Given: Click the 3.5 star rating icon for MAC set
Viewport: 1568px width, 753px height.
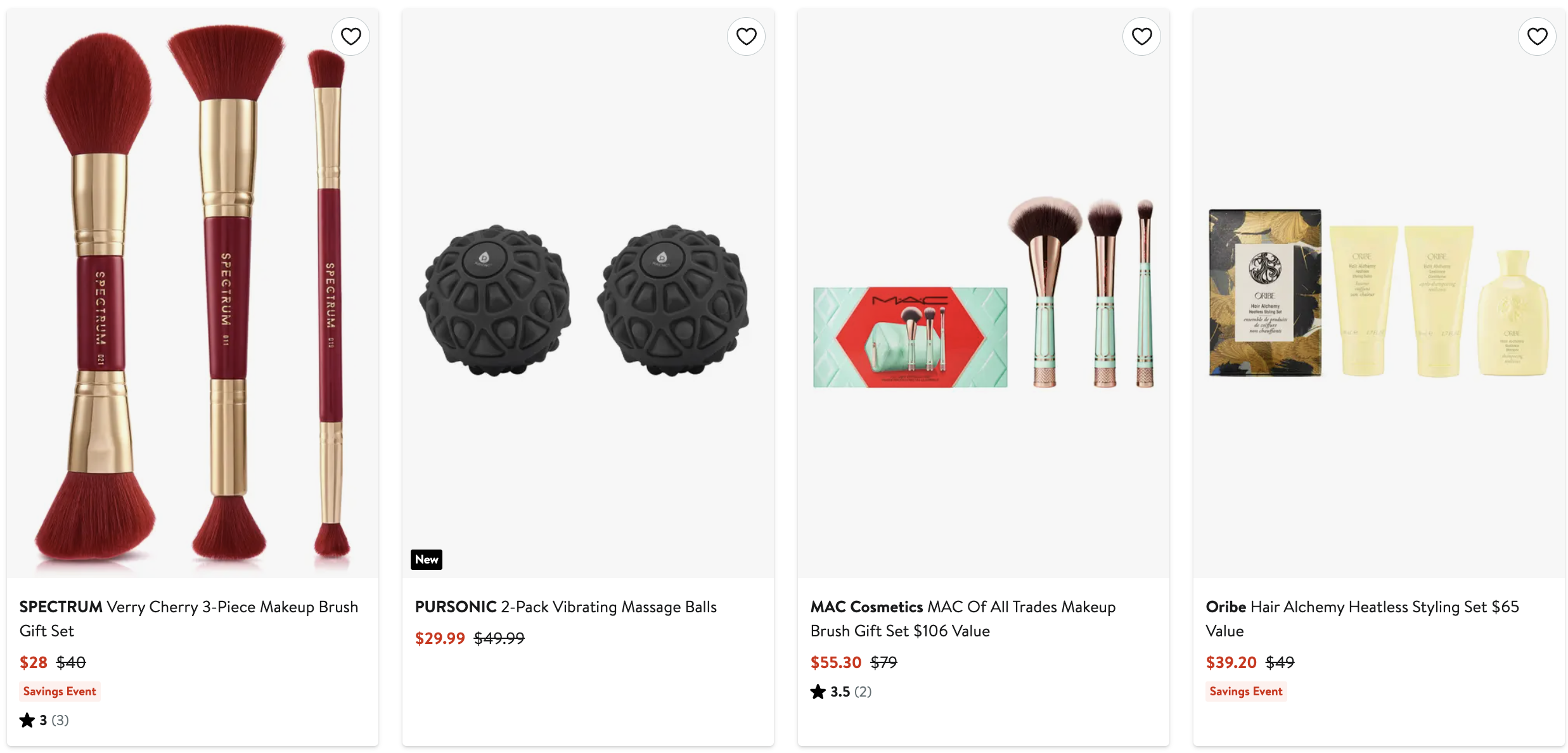Looking at the screenshot, I should [x=818, y=692].
